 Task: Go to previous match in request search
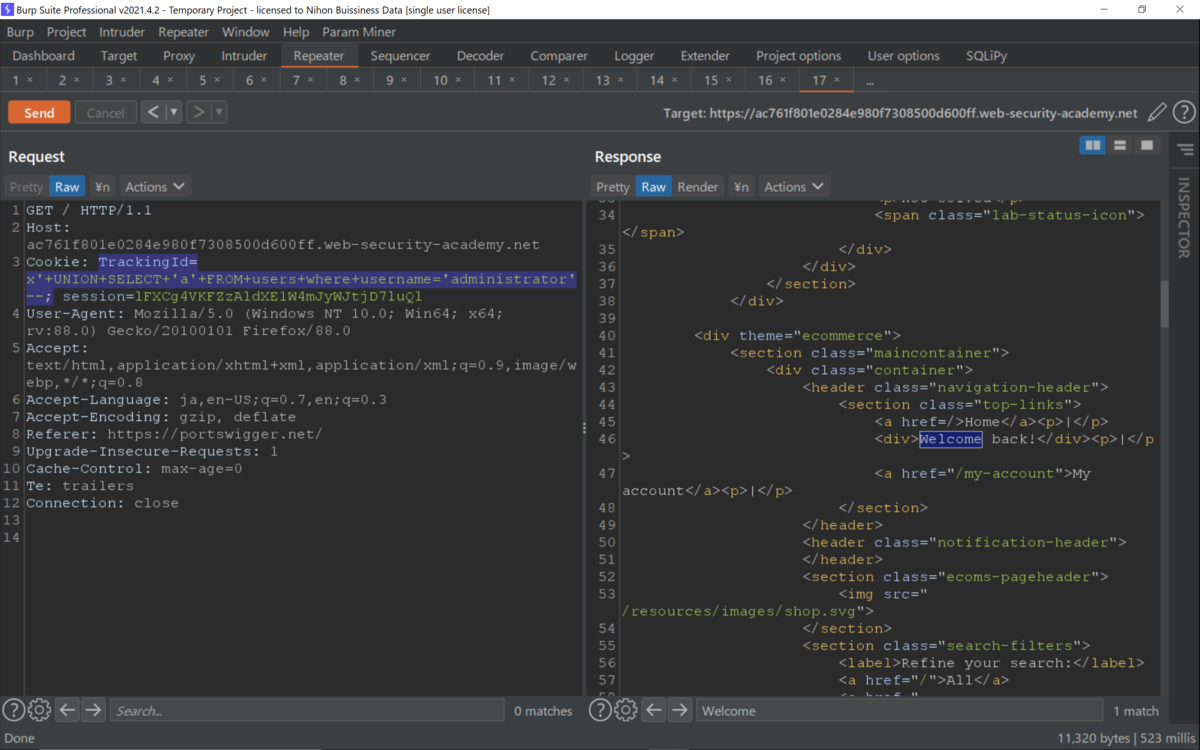point(67,710)
